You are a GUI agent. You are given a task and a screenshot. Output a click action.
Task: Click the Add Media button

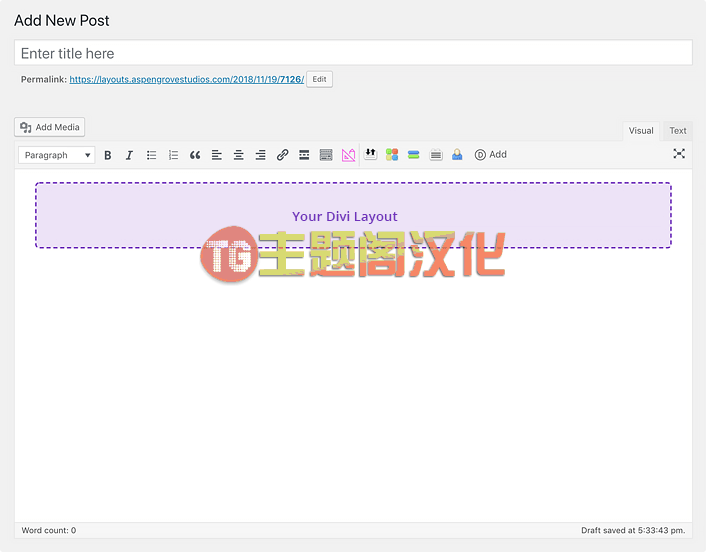[x=50, y=127]
